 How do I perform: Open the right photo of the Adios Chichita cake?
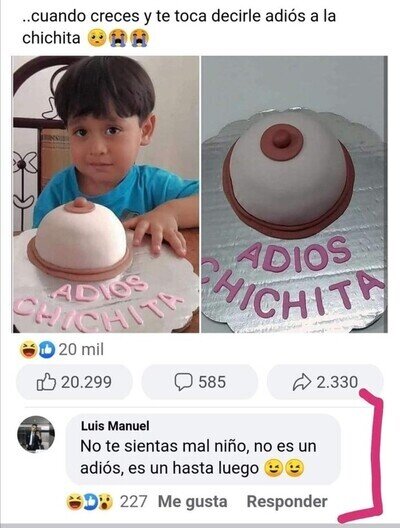(x=295, y=195)
